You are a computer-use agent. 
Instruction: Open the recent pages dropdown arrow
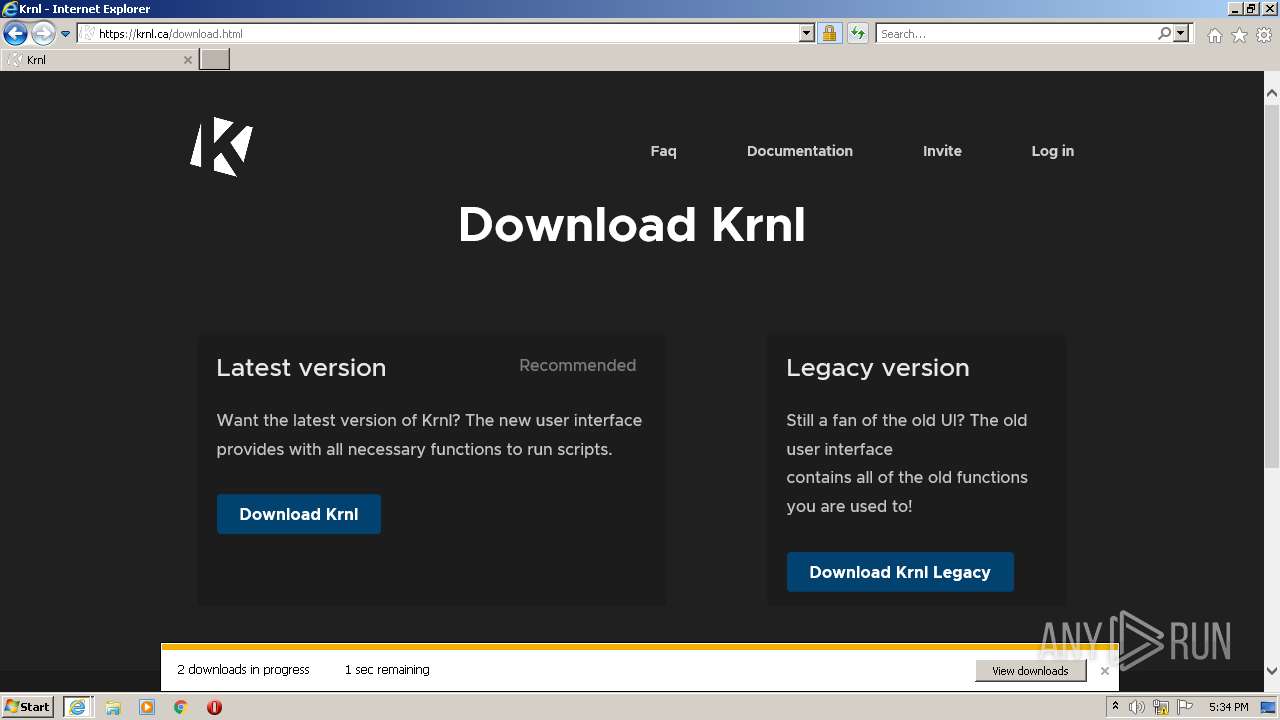(x=66, y=34)
